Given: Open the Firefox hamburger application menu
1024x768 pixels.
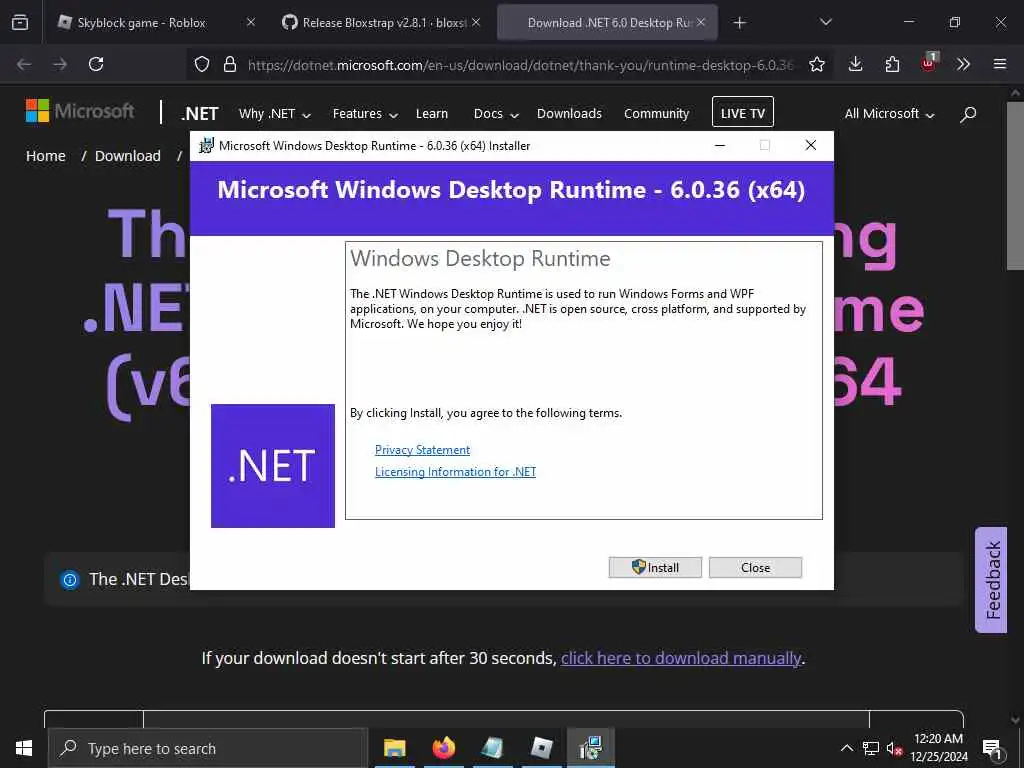Looking at the screenshot, I should 999,64.
